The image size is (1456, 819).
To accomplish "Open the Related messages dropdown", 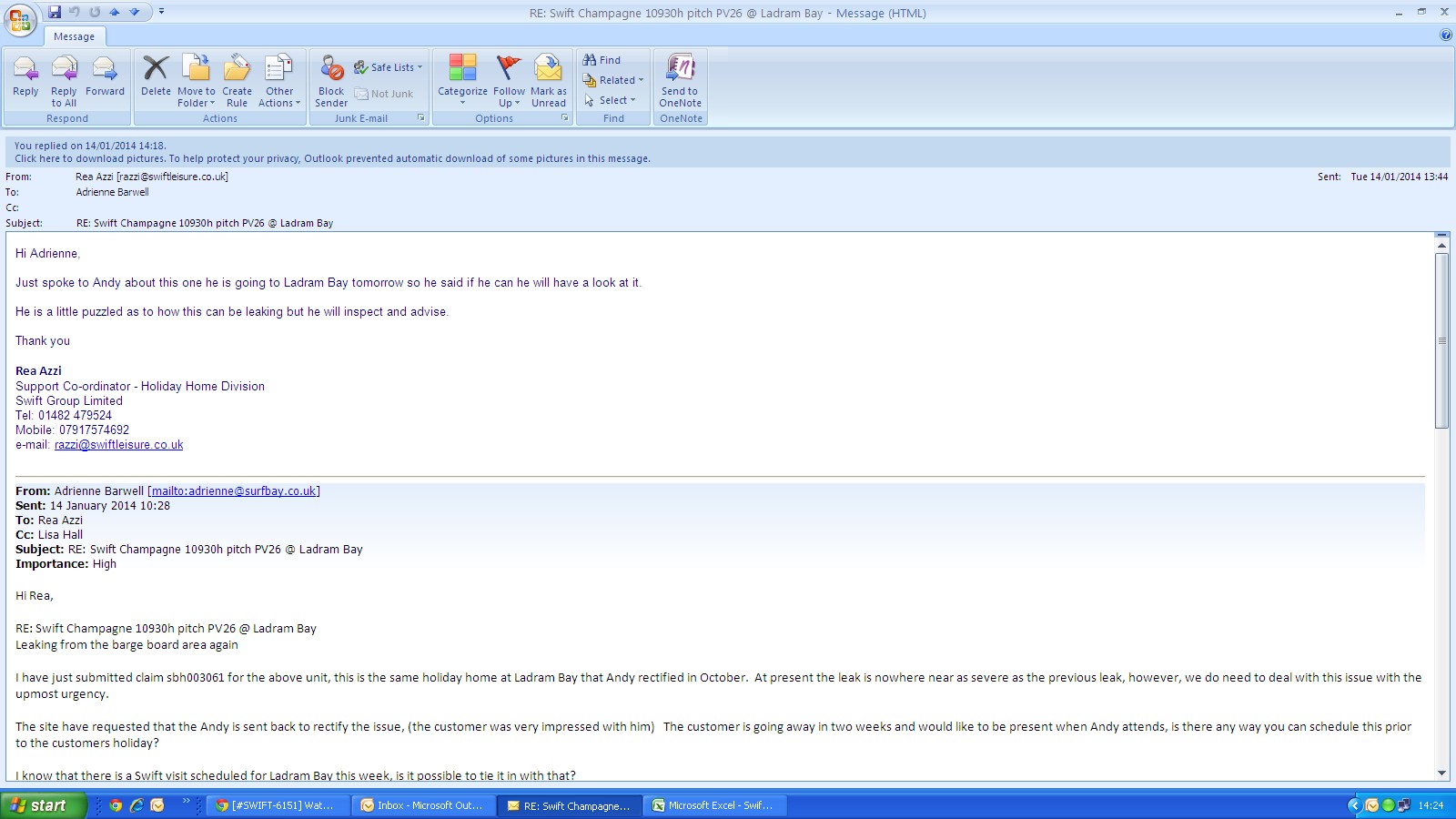I will click(613, 80).
